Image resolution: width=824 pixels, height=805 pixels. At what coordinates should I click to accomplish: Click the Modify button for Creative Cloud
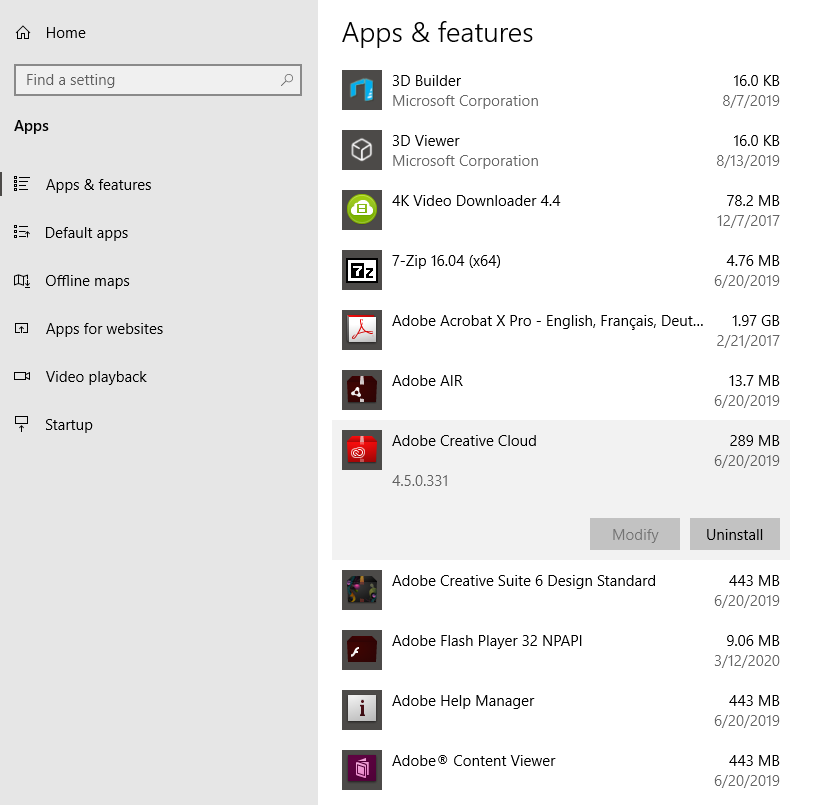pos(635,534)
